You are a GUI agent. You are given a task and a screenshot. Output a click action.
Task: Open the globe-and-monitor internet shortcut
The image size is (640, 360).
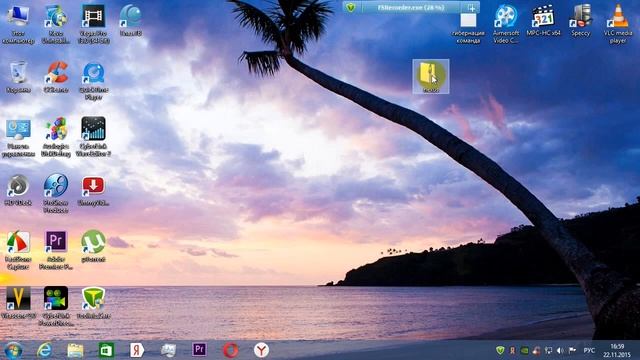[56, 24]
